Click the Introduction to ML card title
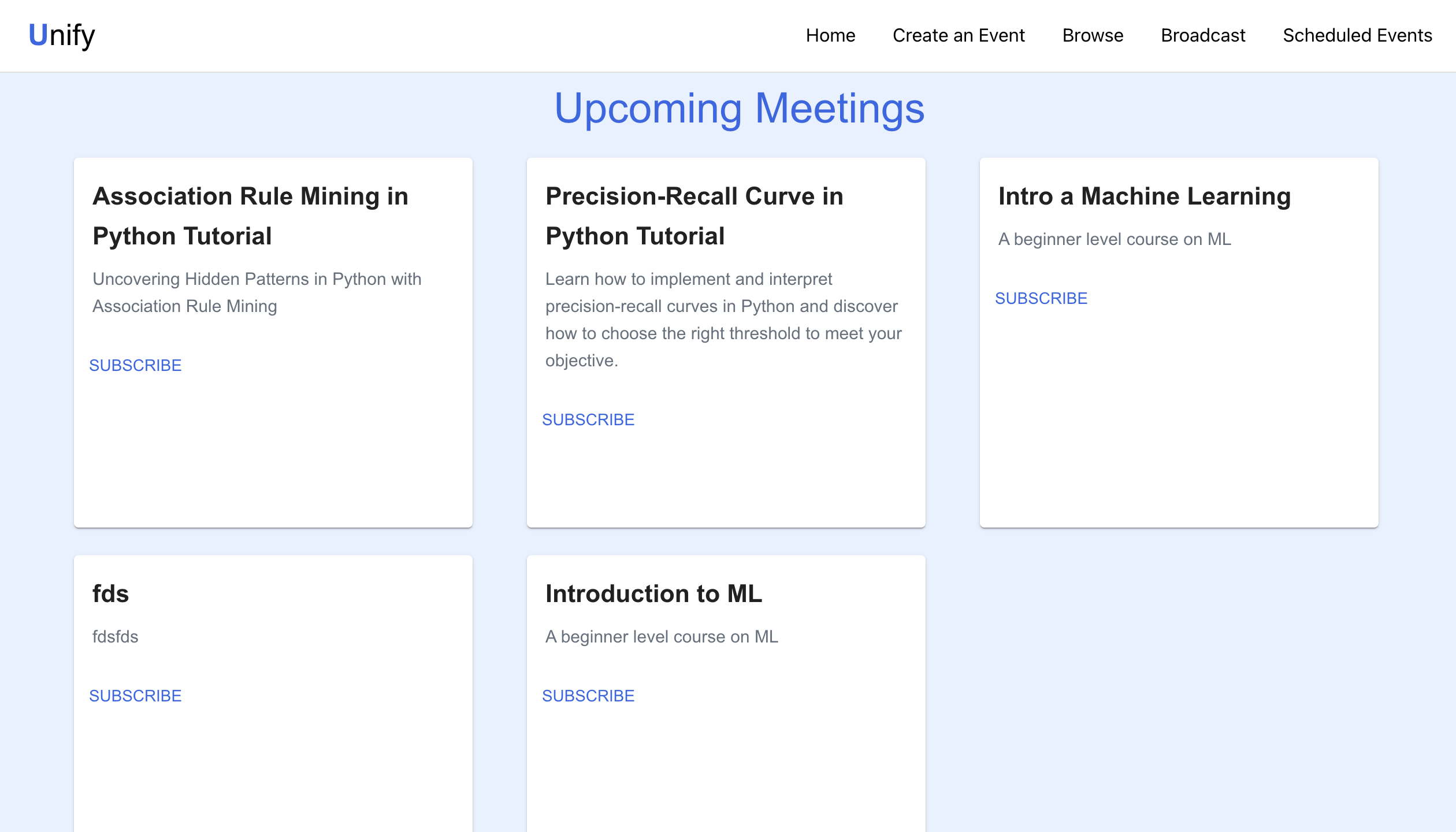Screen dimensions: 1456x832 [654, 594]
